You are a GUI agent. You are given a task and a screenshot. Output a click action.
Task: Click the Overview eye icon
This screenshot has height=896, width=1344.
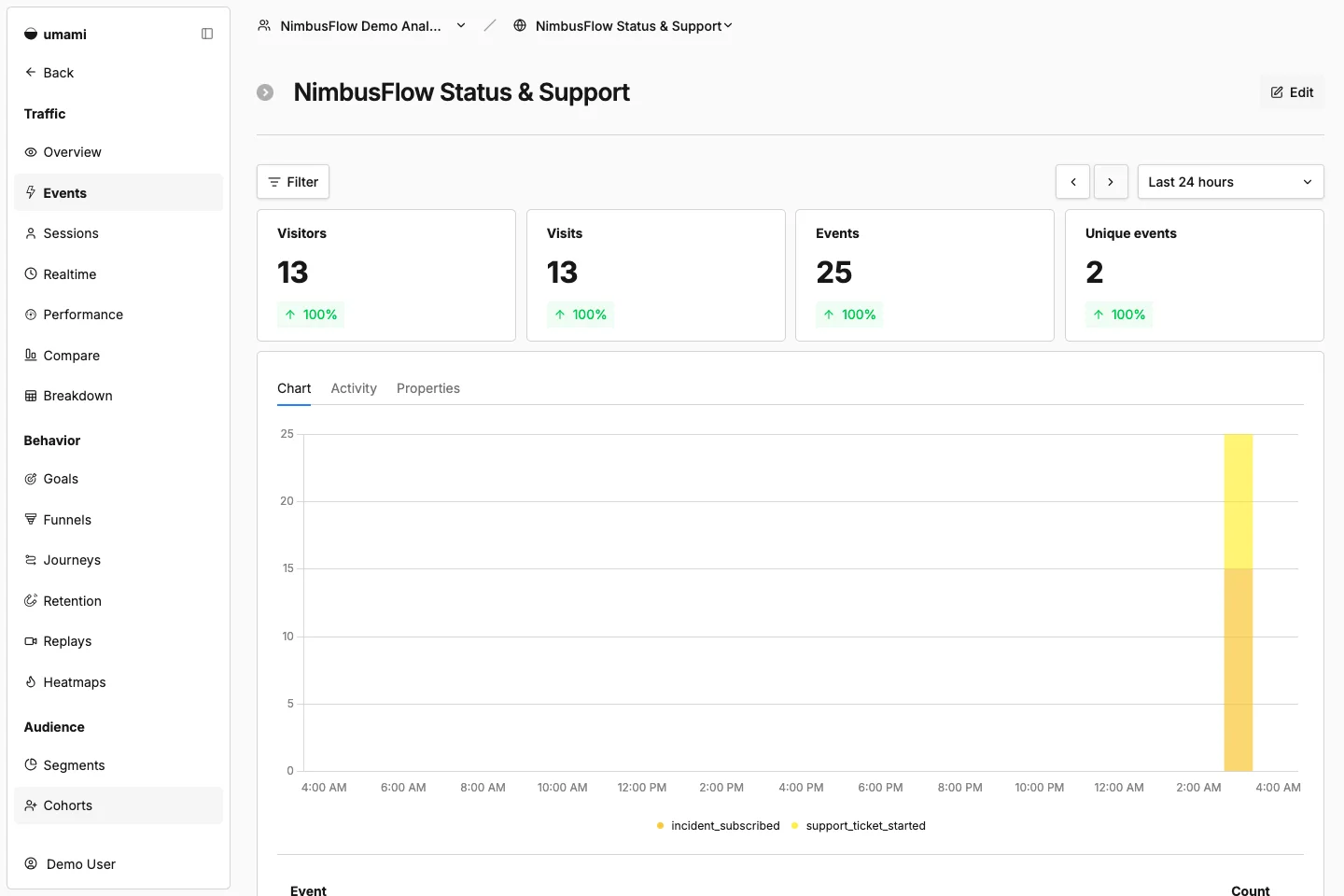click(x=31, y=152)
